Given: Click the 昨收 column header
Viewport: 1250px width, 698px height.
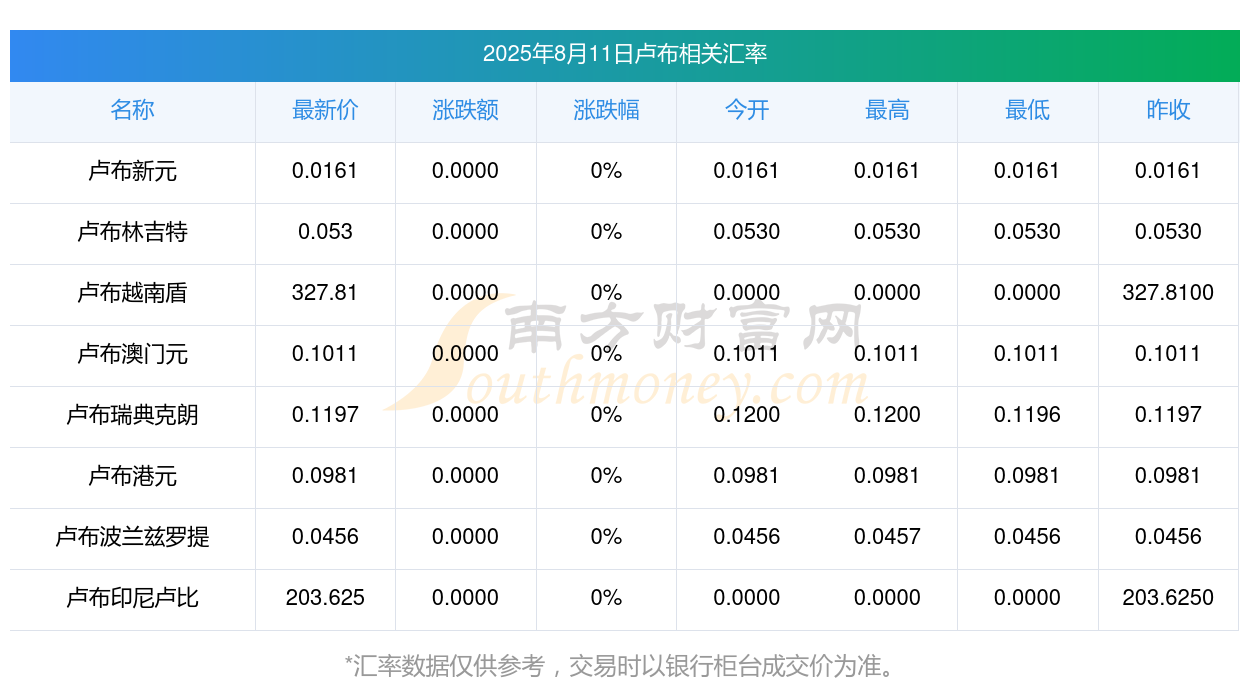Looking at the screenshot, I should [1168, 110].
